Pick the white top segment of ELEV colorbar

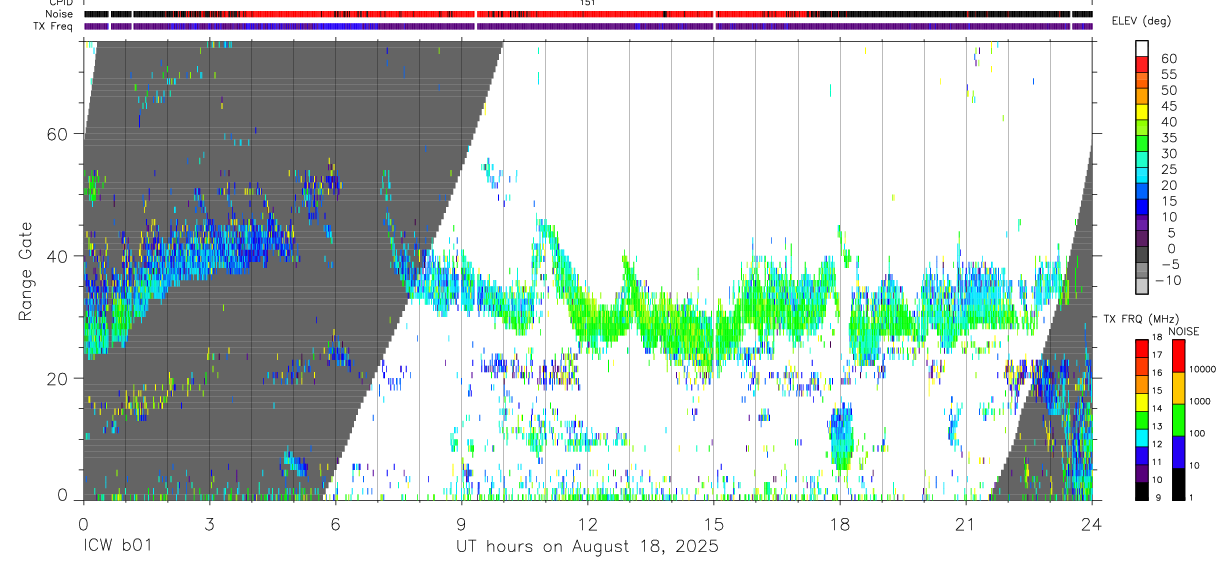tap(1142, 49)
